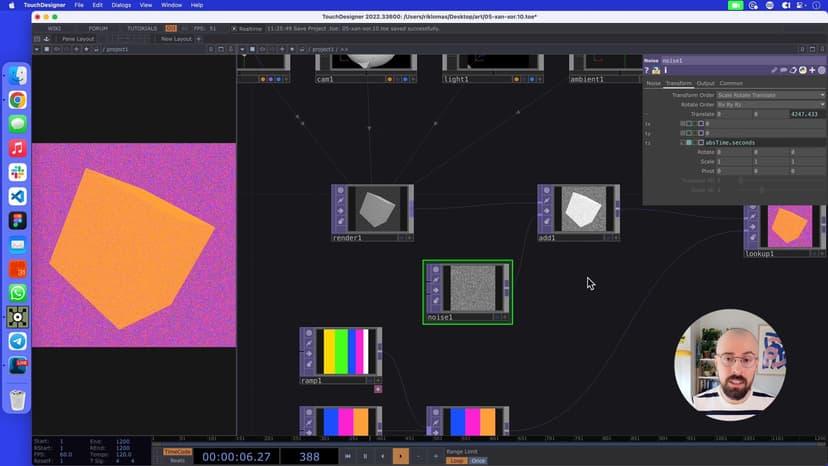Click the play forward button in transport
This screenshot has width=828, height=466.
tap(400, 456)
